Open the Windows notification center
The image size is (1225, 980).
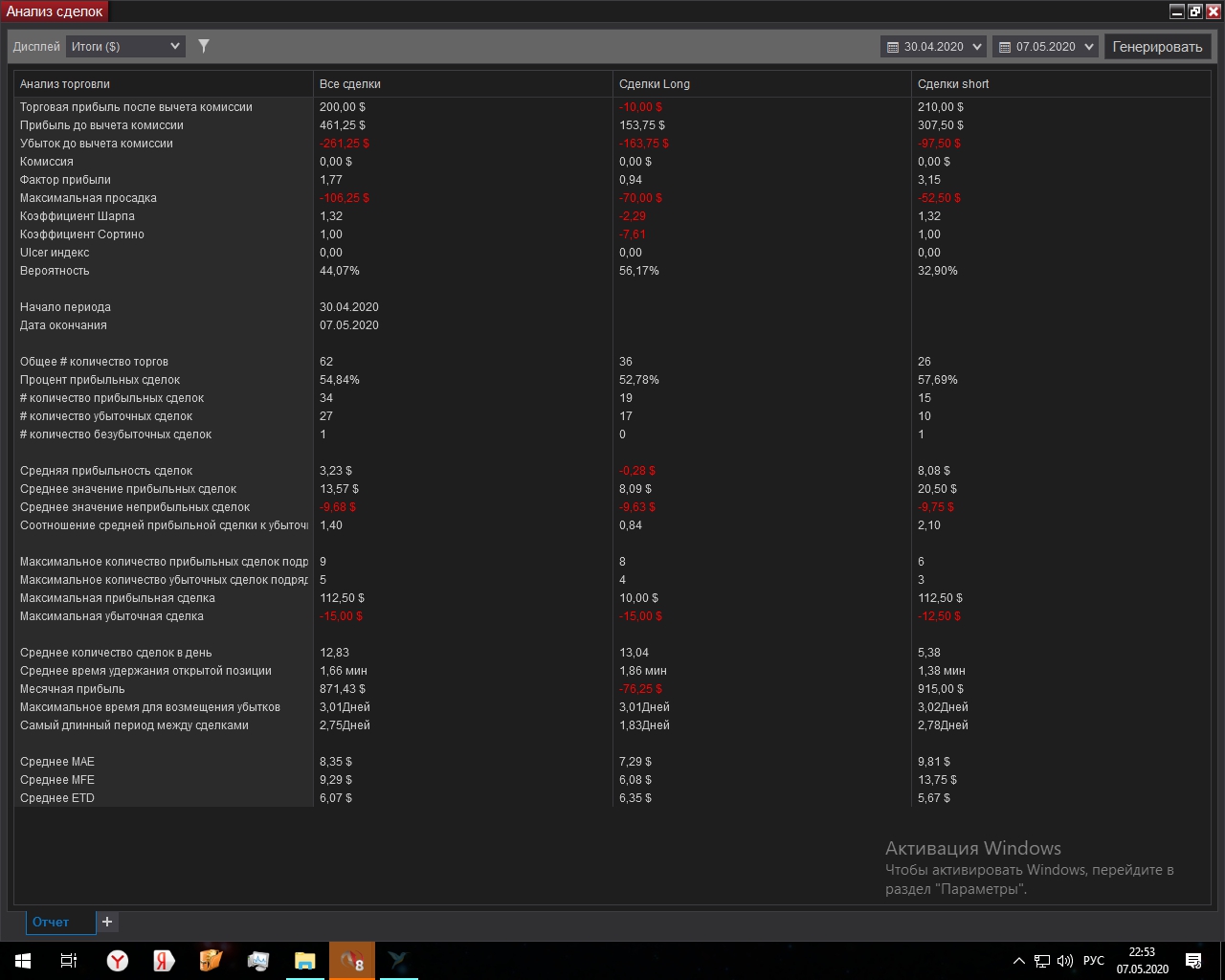(x=1193, y=961)
